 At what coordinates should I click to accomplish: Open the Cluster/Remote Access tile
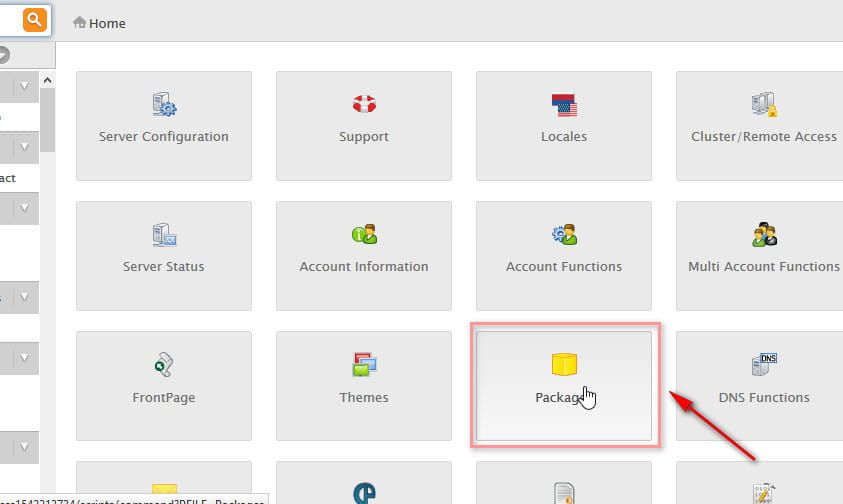[763, 125]
